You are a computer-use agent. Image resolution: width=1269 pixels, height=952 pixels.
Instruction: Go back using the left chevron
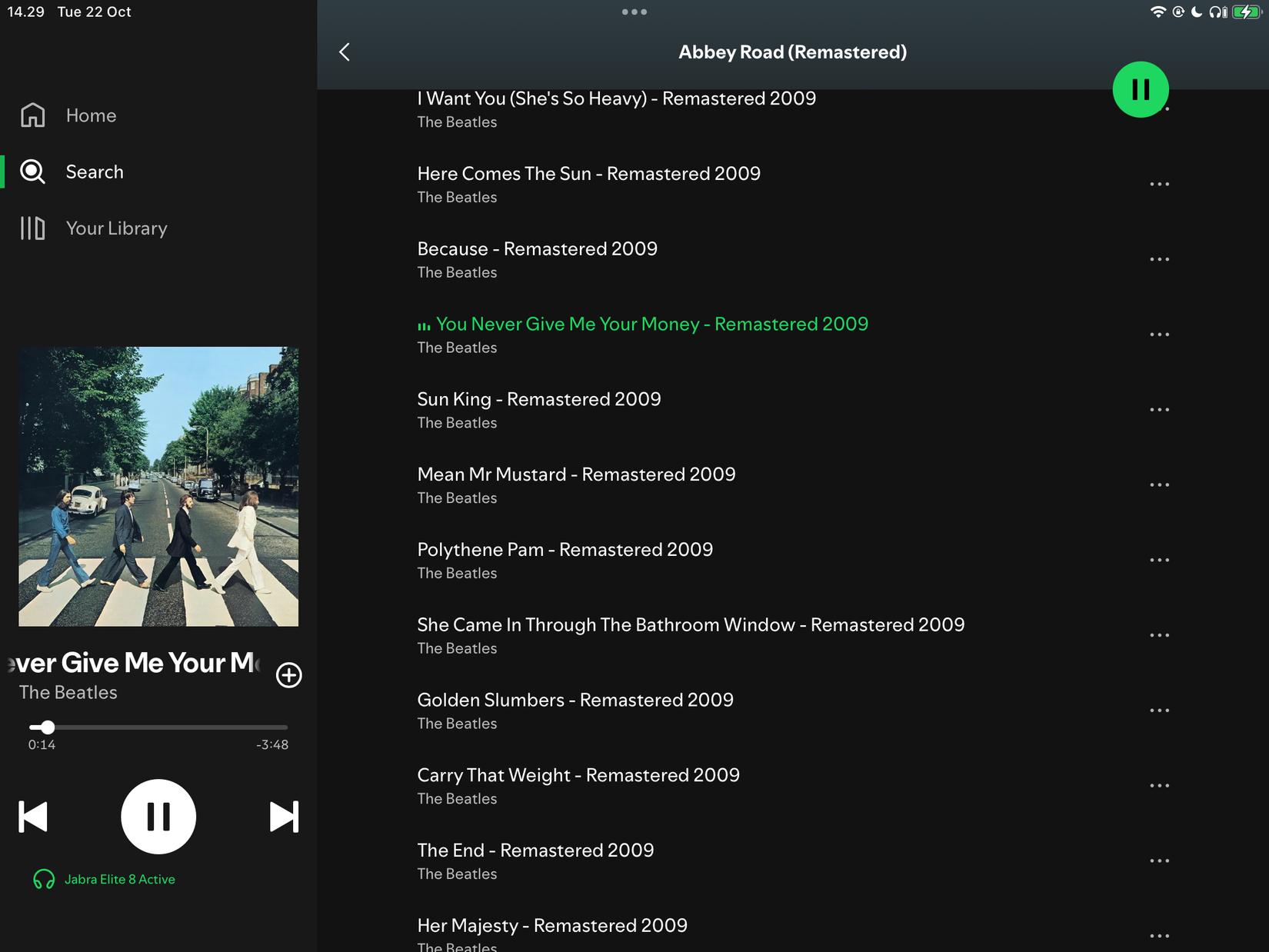[345, 52]
